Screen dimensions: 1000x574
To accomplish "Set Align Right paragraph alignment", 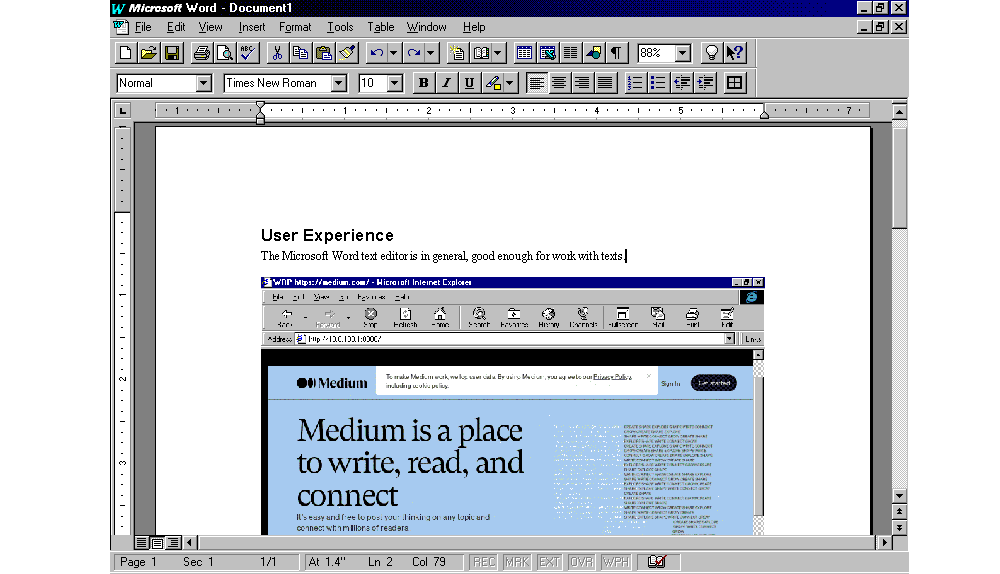I will pos(582,83).
